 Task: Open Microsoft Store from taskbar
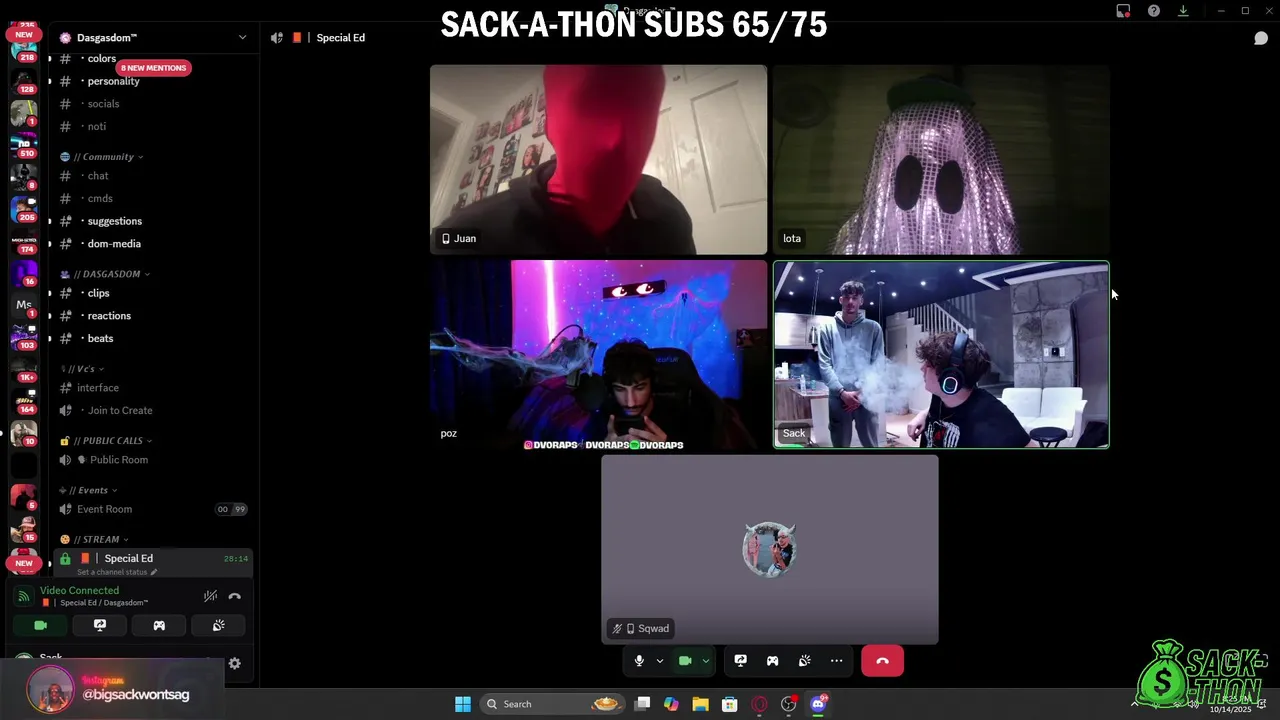coord(730,704)
